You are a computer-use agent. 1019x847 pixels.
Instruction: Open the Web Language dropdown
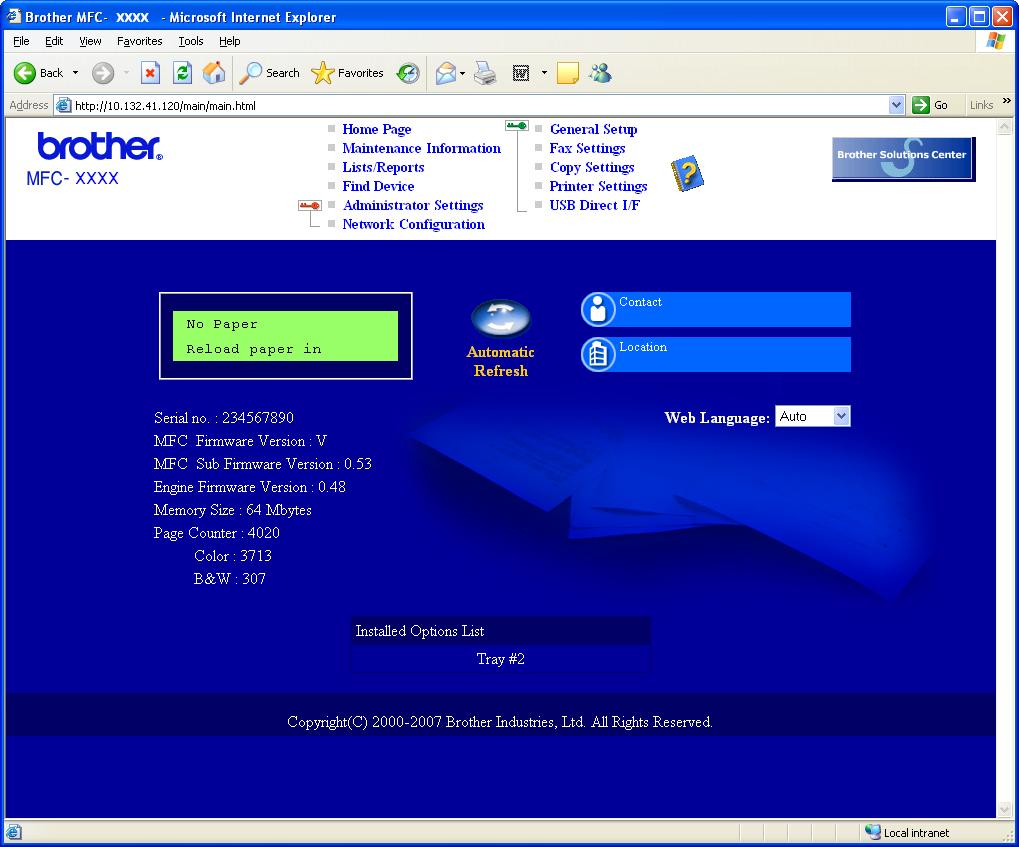point(812,416)
